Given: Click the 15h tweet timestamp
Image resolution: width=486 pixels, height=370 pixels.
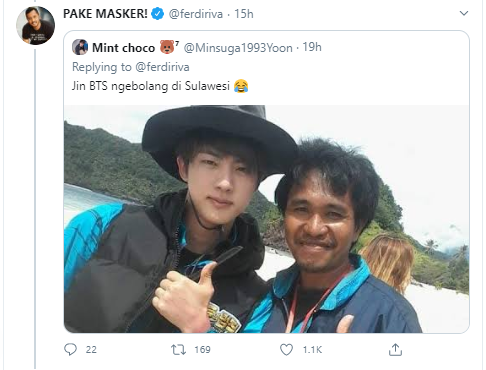Looking at the screenshot, I should click(244, 14).
